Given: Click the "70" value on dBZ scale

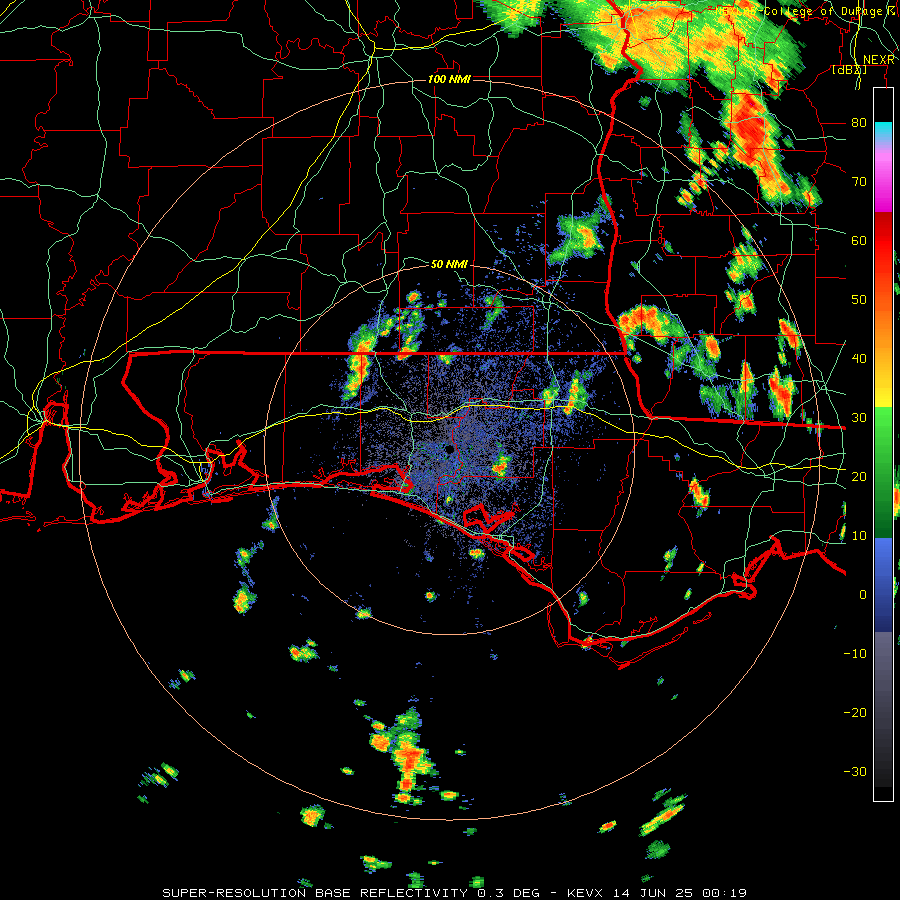Looking at the screenshot, I should coord(859,182).
